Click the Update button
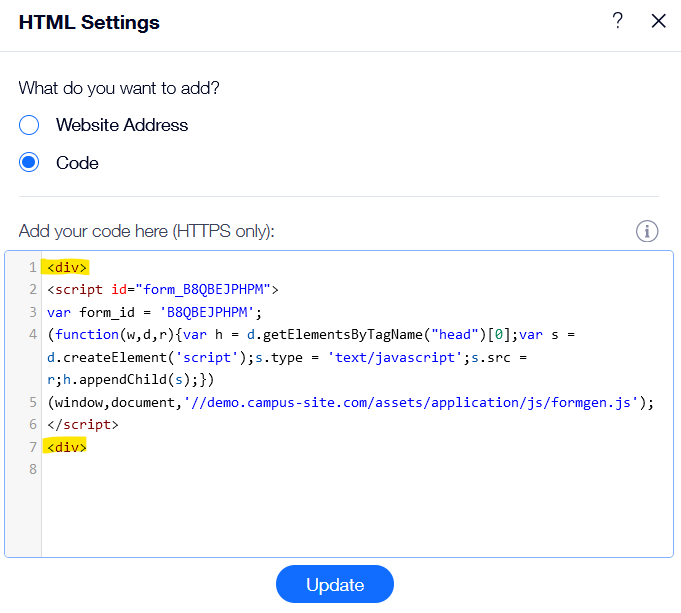 coord(335,584)
